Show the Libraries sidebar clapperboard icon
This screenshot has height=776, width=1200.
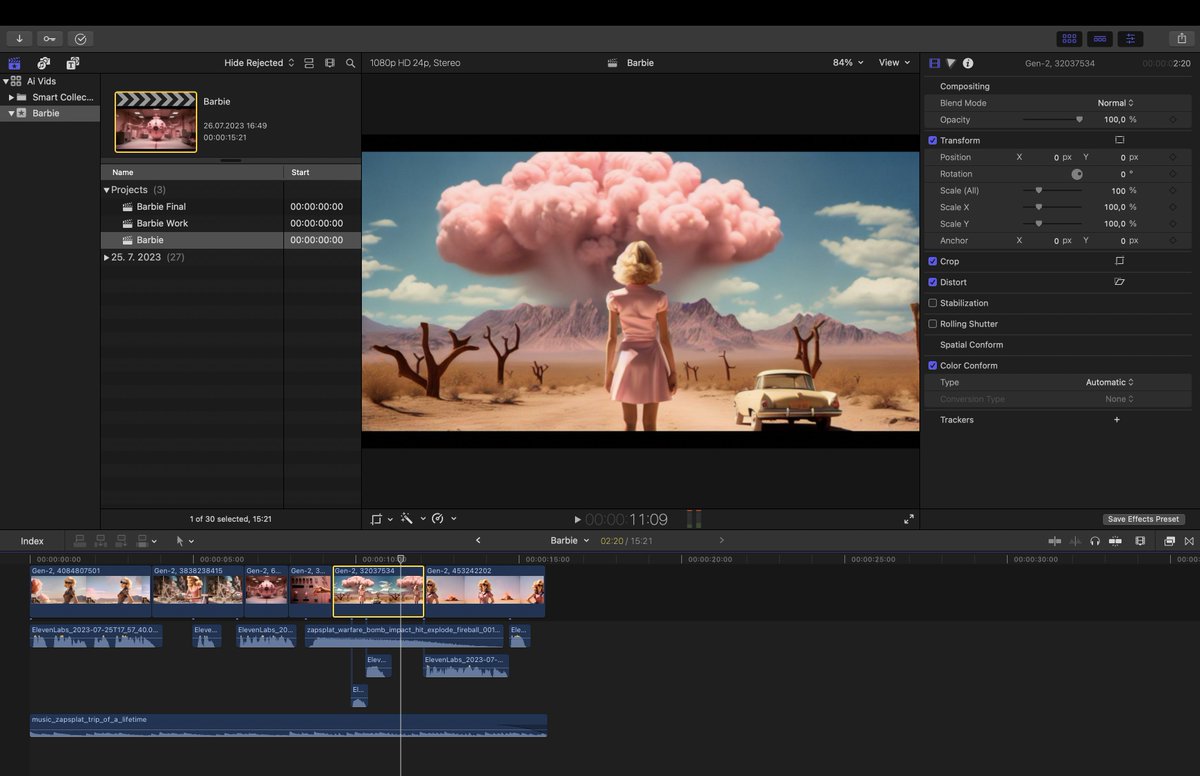pyautogui.click(x=14, y=63)
